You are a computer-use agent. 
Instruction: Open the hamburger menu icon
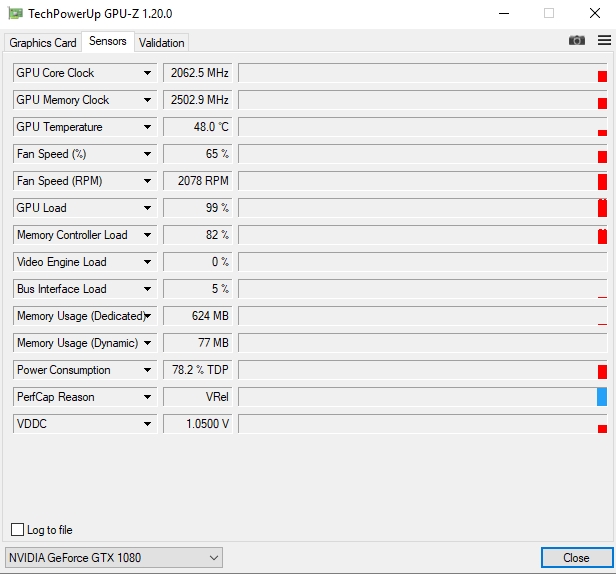tap(604, 40)
